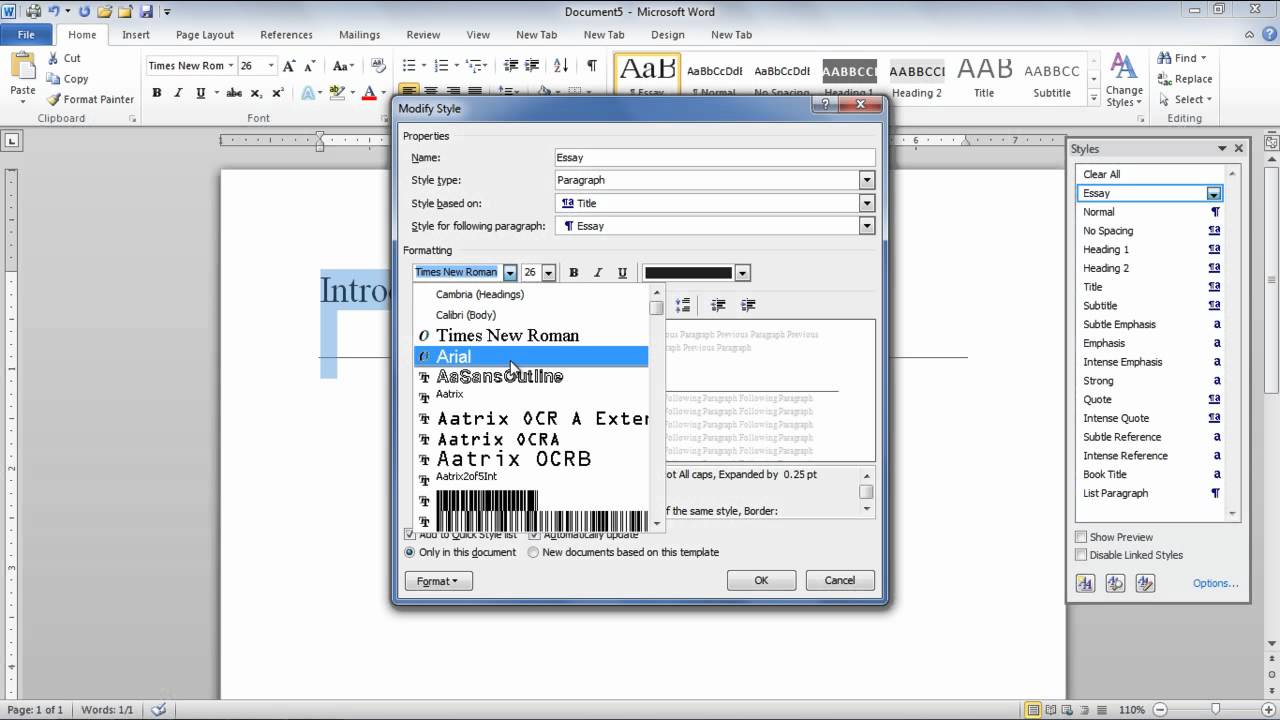Apply Subscript from the ribbon
This screenshot has width=1280, height=720.
point(256,93)
